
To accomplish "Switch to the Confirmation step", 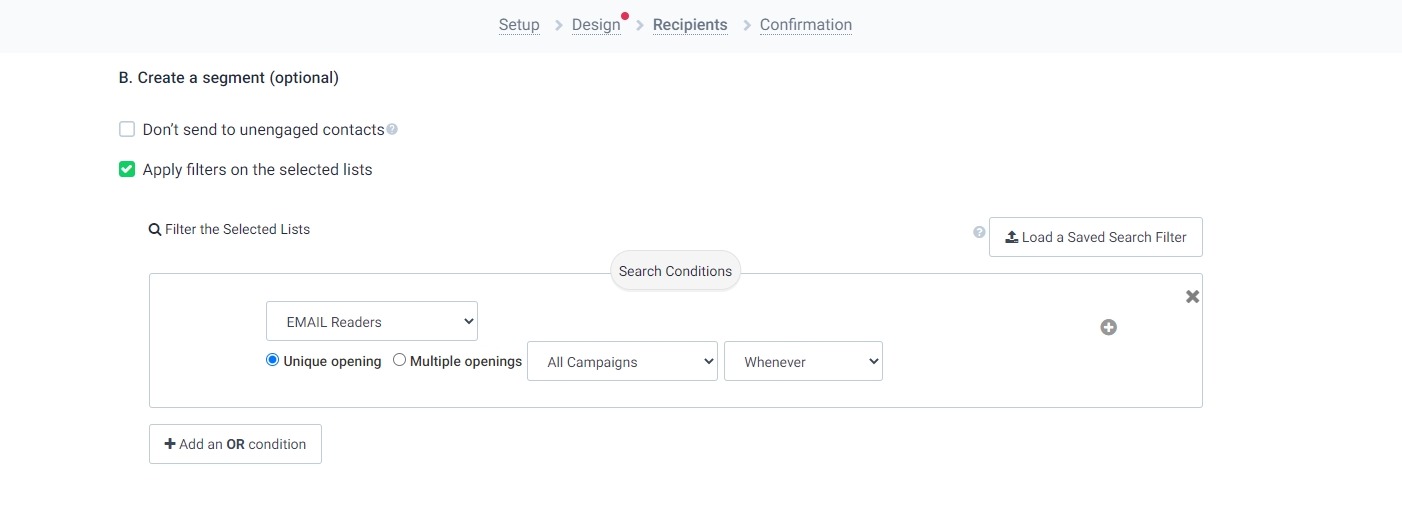I will [805, 25].
